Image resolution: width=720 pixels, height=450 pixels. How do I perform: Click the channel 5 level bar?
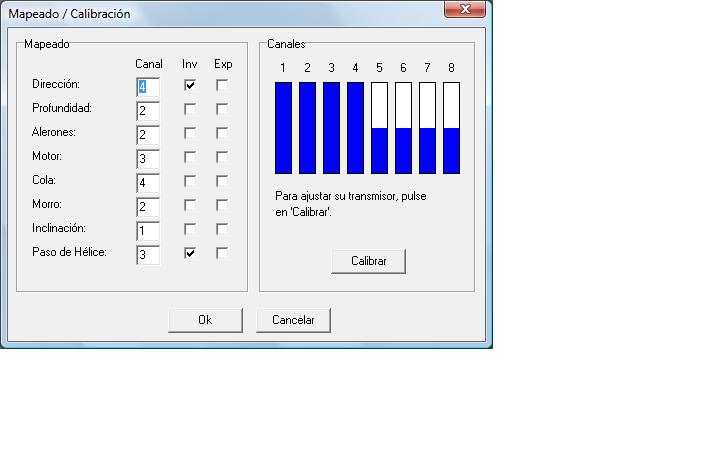pos(379,128)
